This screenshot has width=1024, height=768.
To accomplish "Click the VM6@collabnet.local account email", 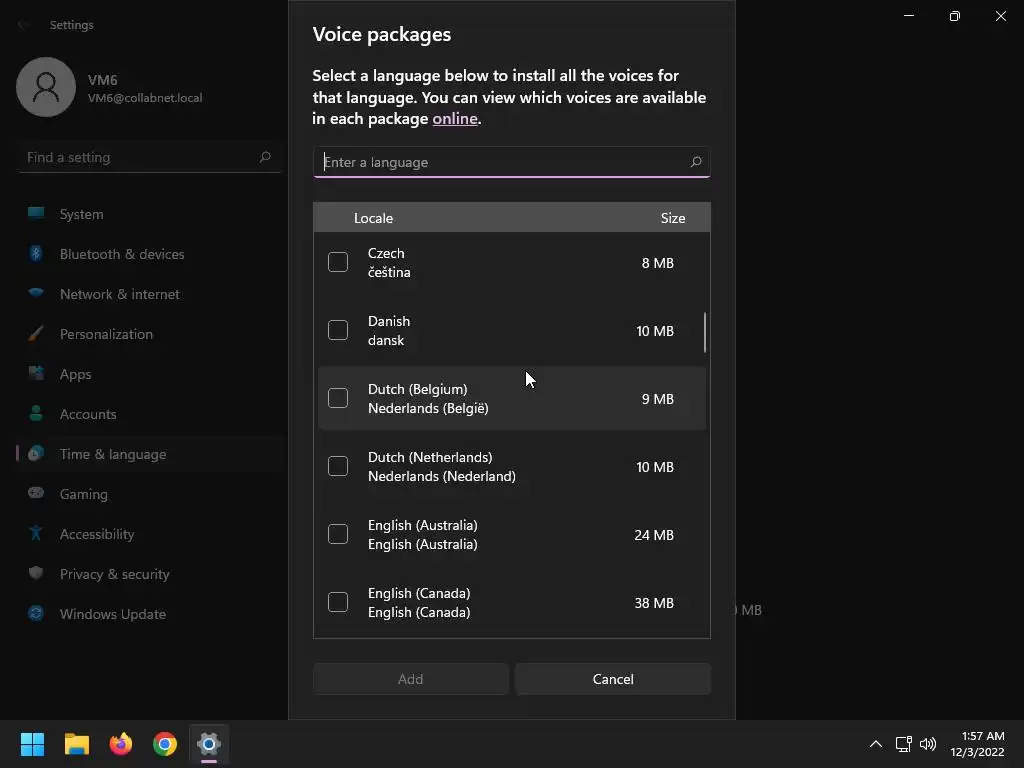I will pyautogui.click(x=145, y=98).
